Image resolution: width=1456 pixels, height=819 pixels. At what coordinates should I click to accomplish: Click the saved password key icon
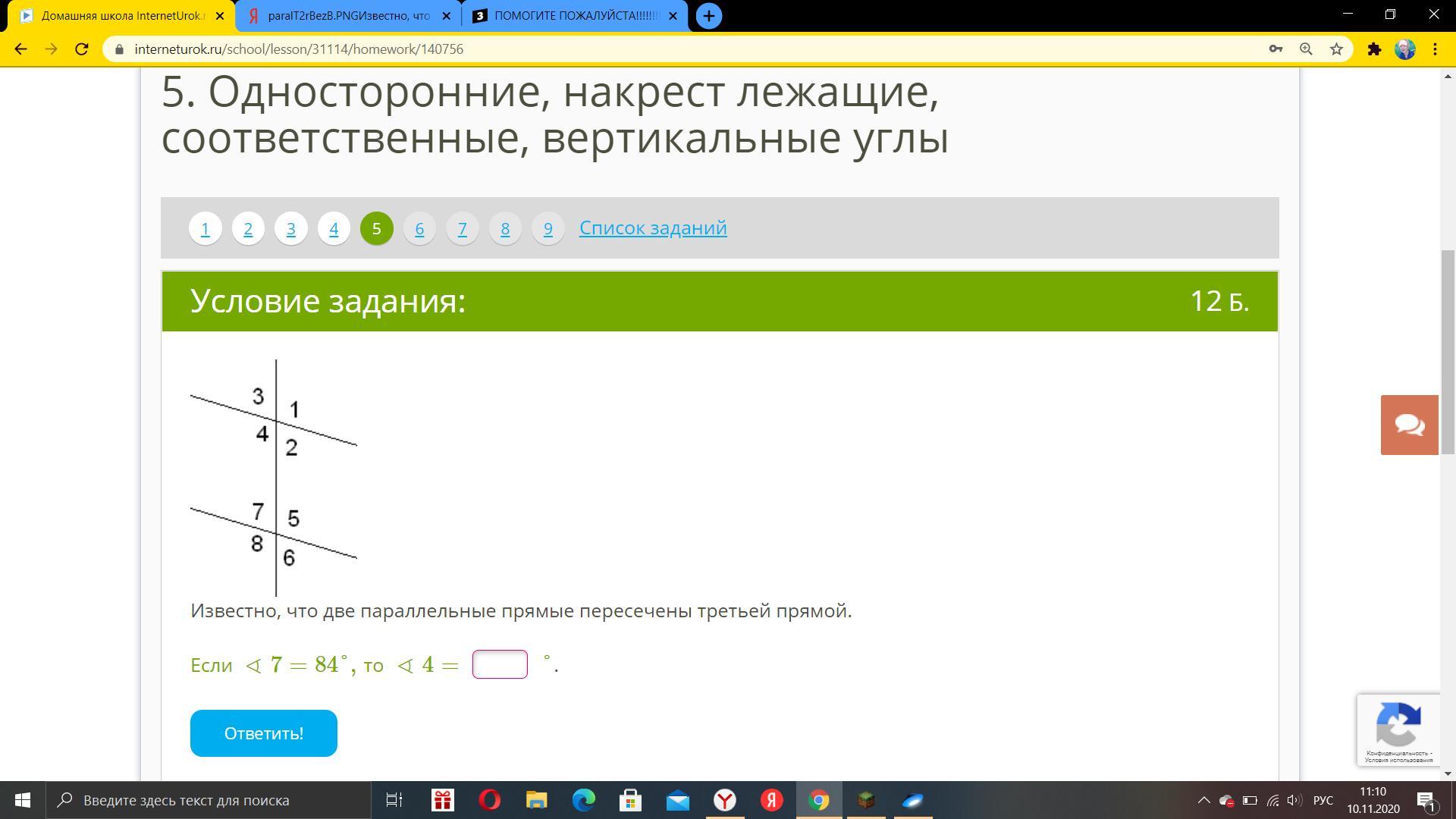1276,49
